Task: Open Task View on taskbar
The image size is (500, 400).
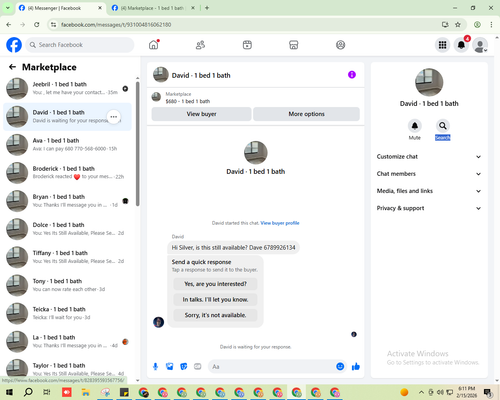Action: coord(47,392)
